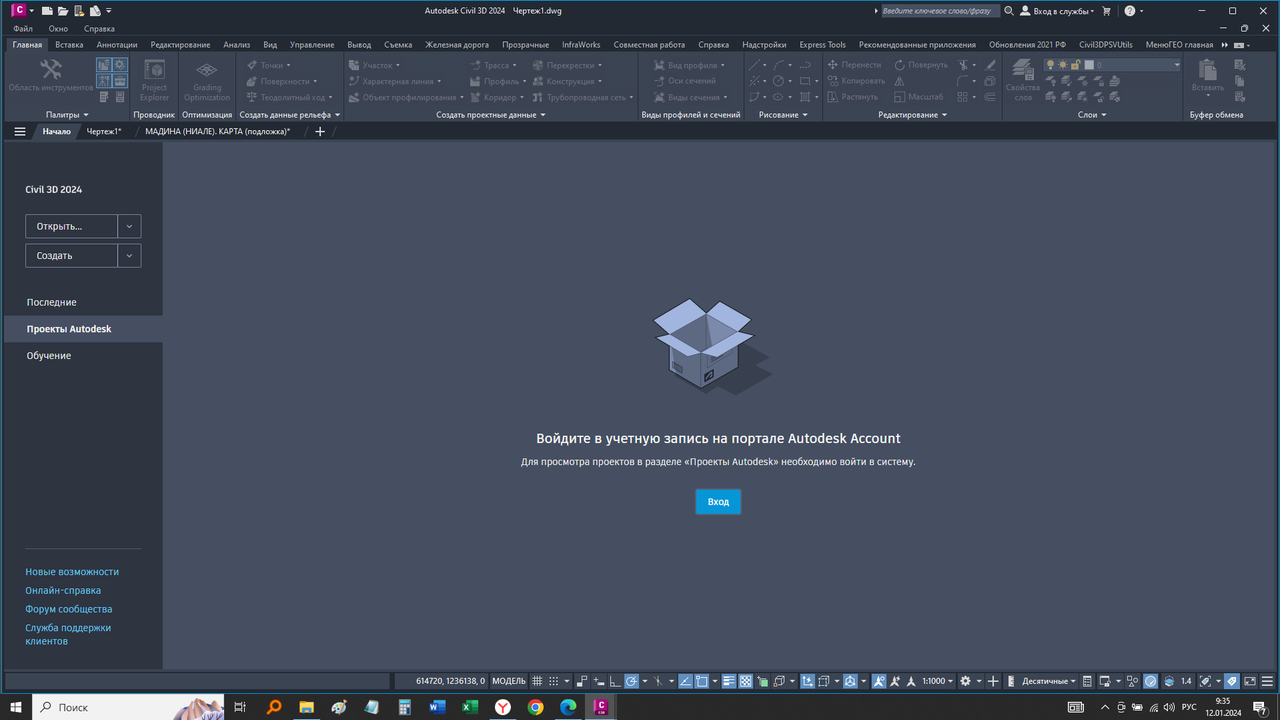Screen dimensions: 1280x720
Task: Toggle ortho mode in the status bar
Action: pyautogui.click(x=615, y=681)
